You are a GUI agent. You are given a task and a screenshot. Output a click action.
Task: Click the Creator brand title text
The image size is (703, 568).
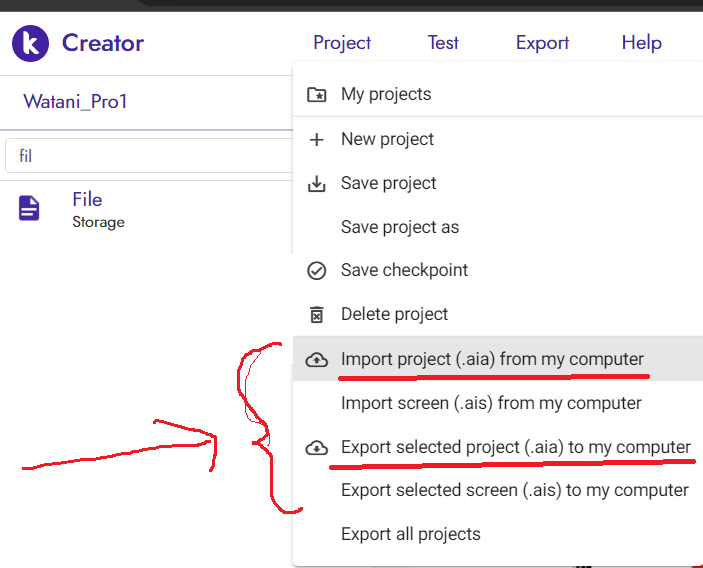103,43
